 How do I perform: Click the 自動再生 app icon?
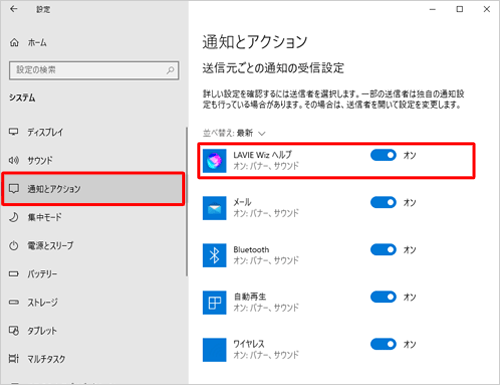tap(214, 303)
